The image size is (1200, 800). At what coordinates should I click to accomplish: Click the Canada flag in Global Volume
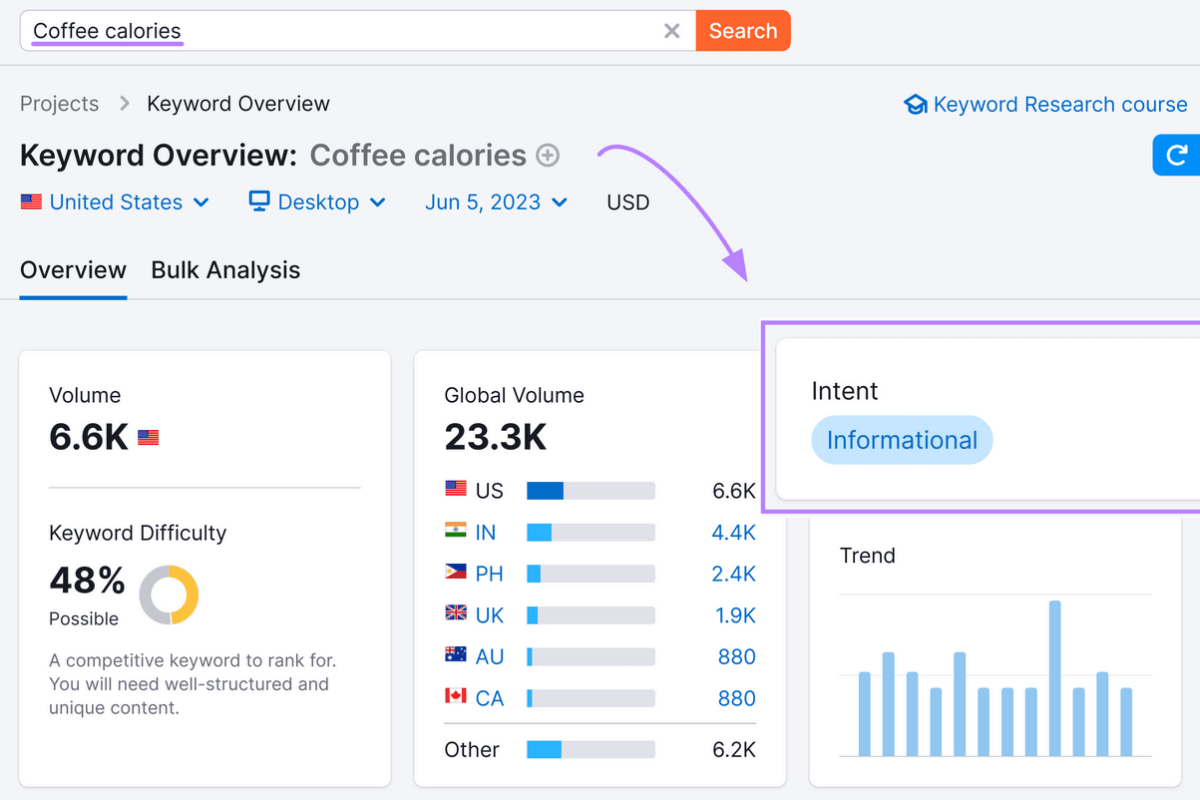click(x=455, y=697)
